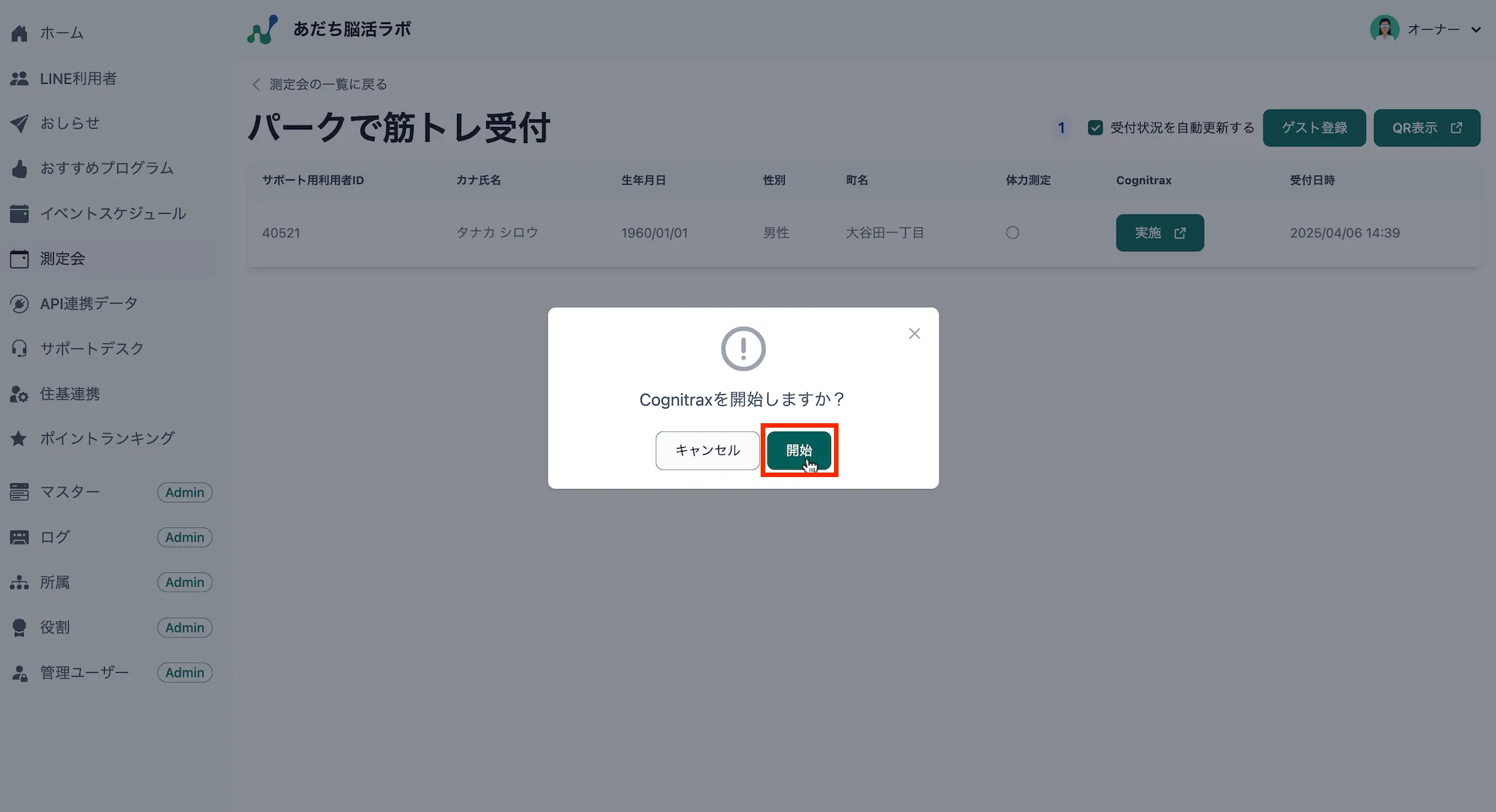This screenshot has height=812, width=1496.
Task: Open the マスター admin menu item
Action: point(70,492)
